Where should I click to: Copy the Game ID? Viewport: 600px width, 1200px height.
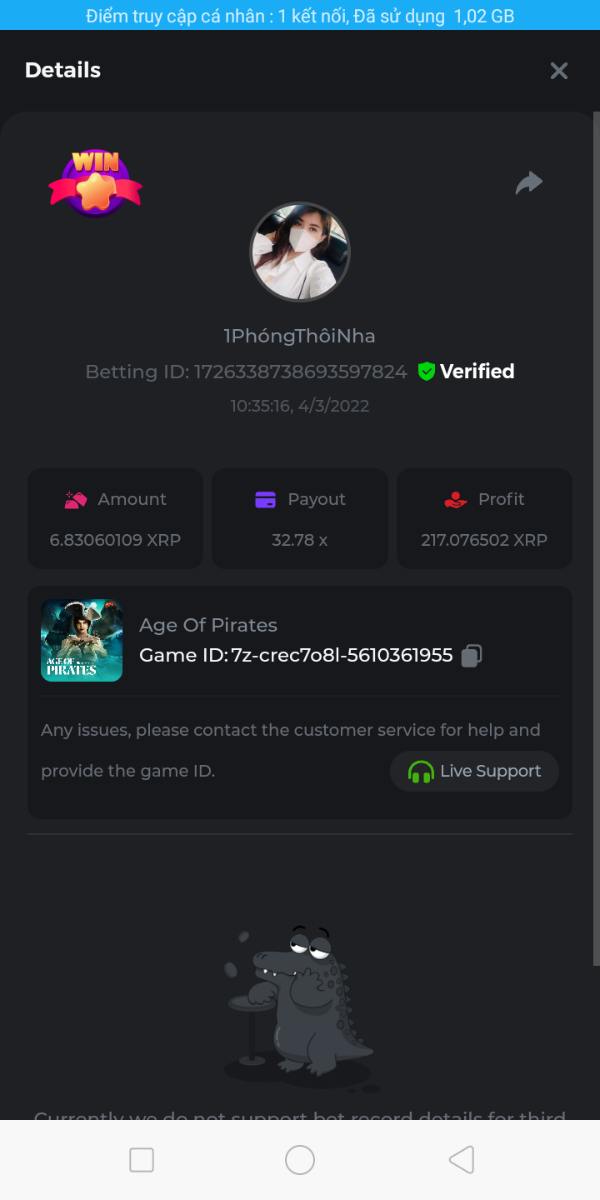(x=472, y=655)
